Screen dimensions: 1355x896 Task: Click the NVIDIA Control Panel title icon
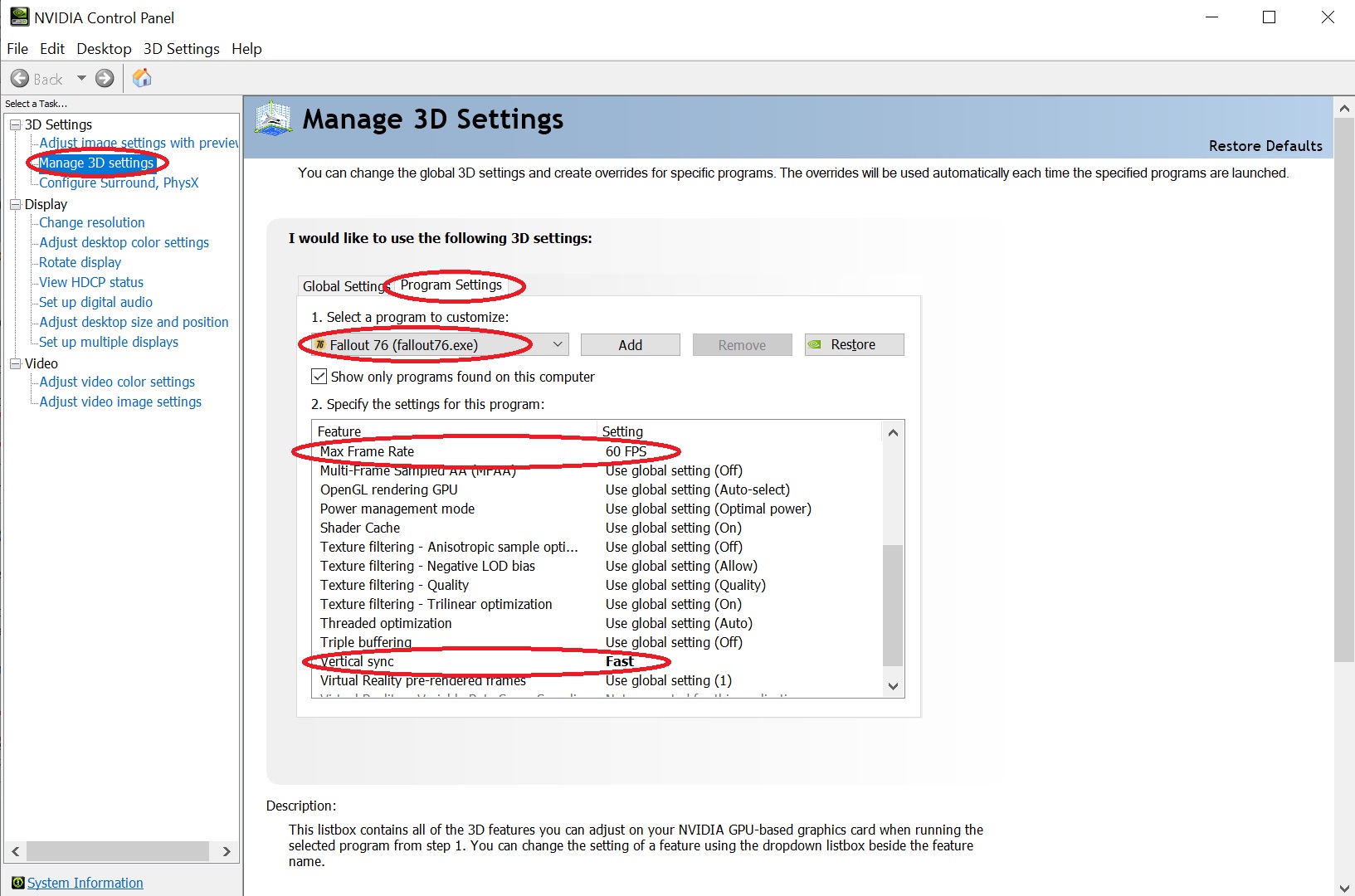point(19,17)
